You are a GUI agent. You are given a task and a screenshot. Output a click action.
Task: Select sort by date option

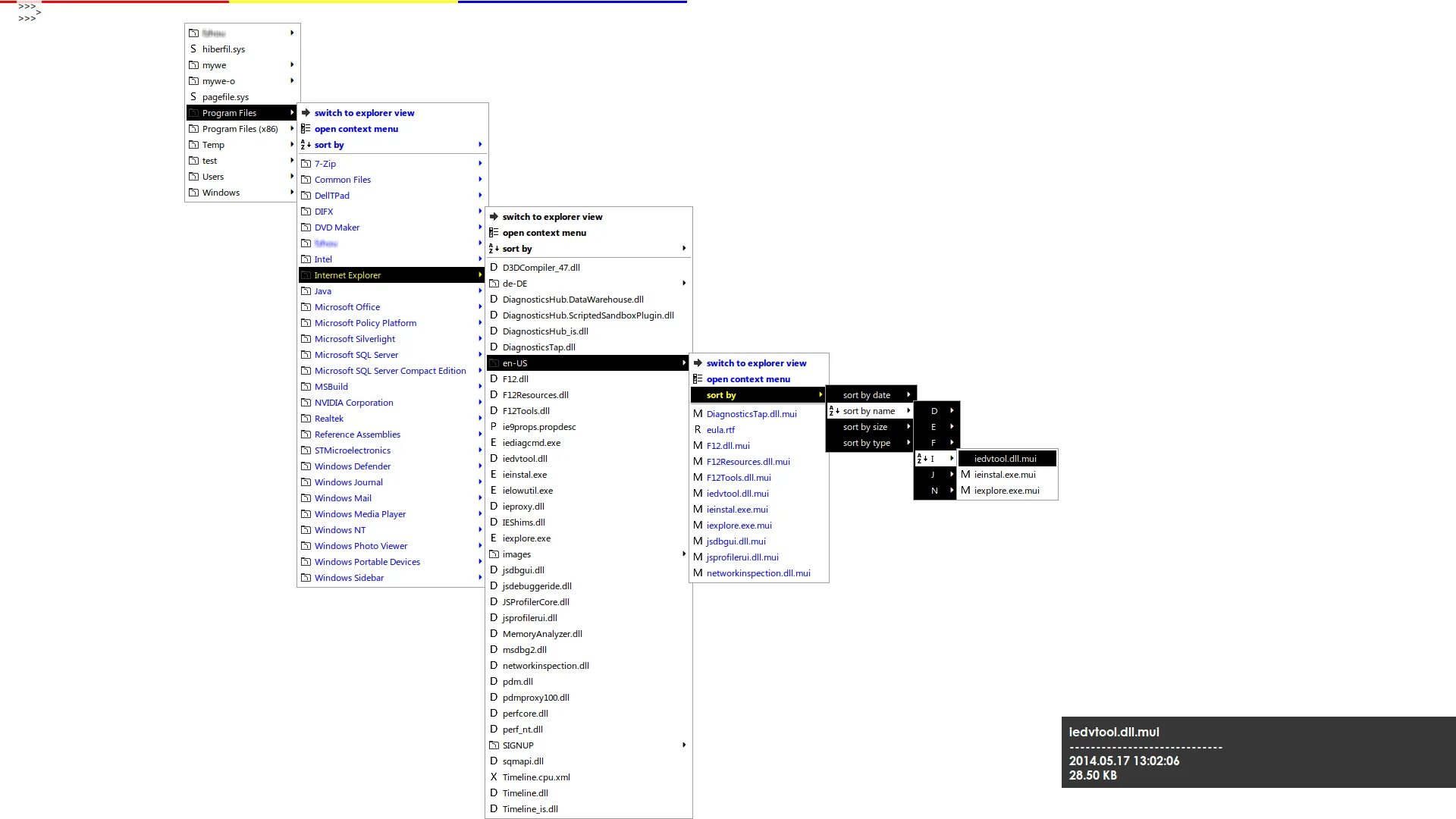point(867,395)
